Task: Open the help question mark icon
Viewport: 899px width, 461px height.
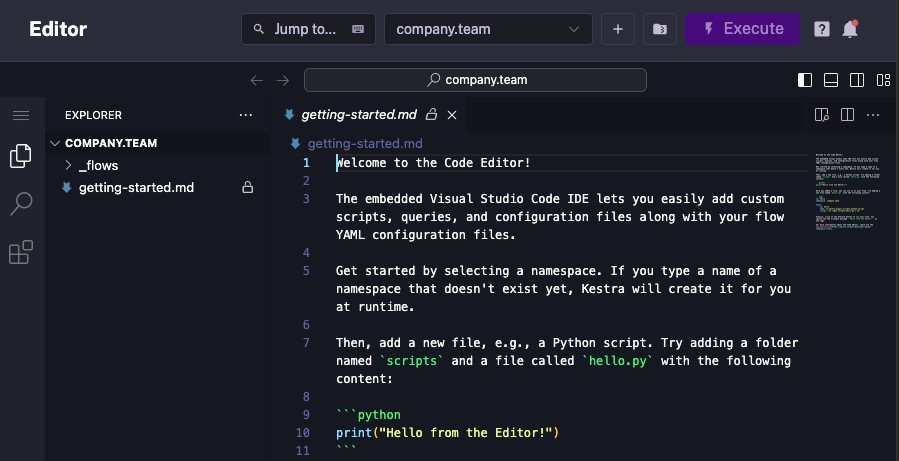Action: pyautogui.click(x=822, y=29)
